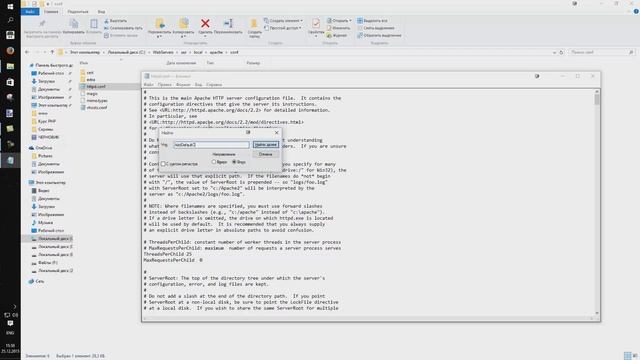Viewport: 640px width, 360px height.
Task: Select the mime.types file
Action: click(96, 100)
